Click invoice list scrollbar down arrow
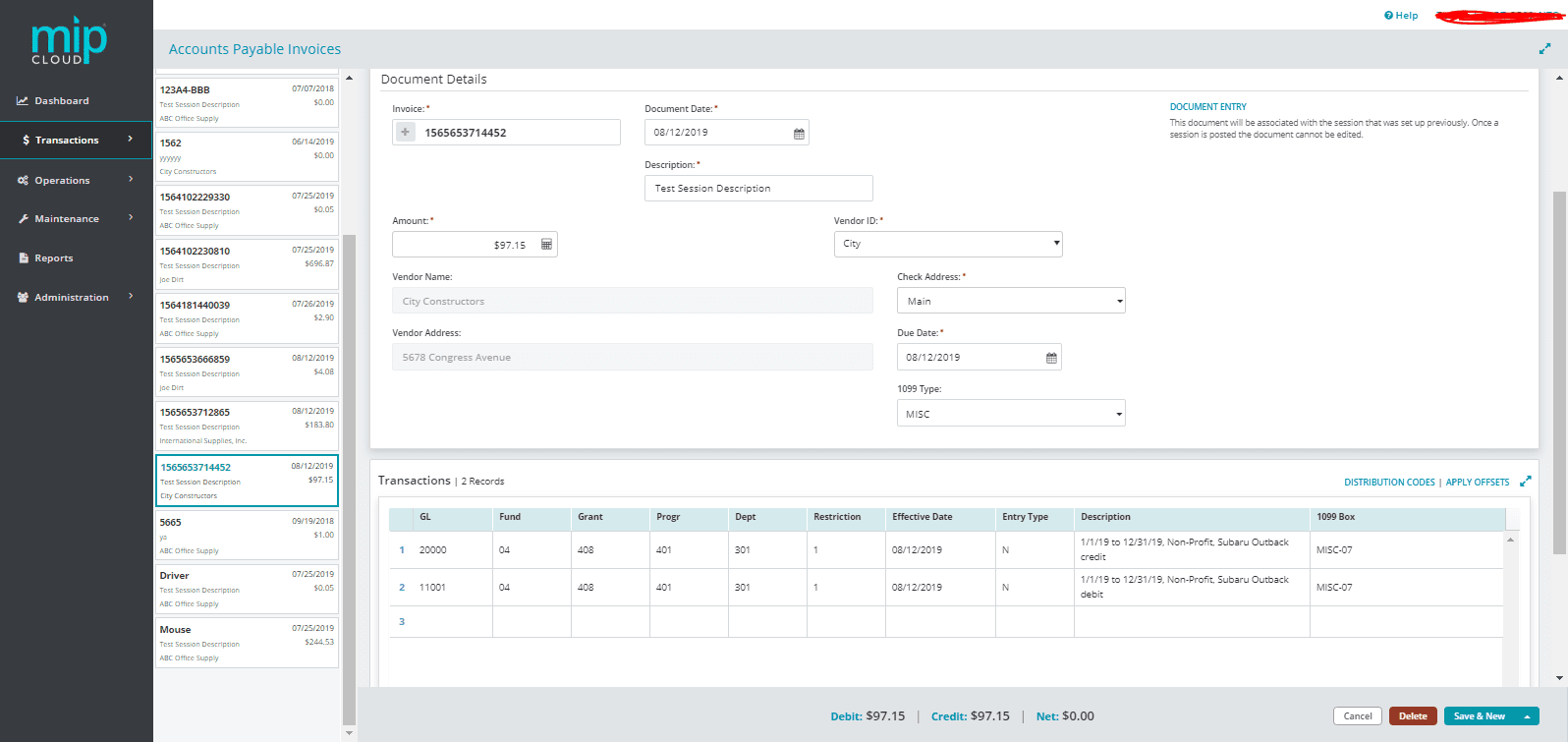Viewport: 1568px width, 742px height. pyautogui.click(x=349, y=733)
